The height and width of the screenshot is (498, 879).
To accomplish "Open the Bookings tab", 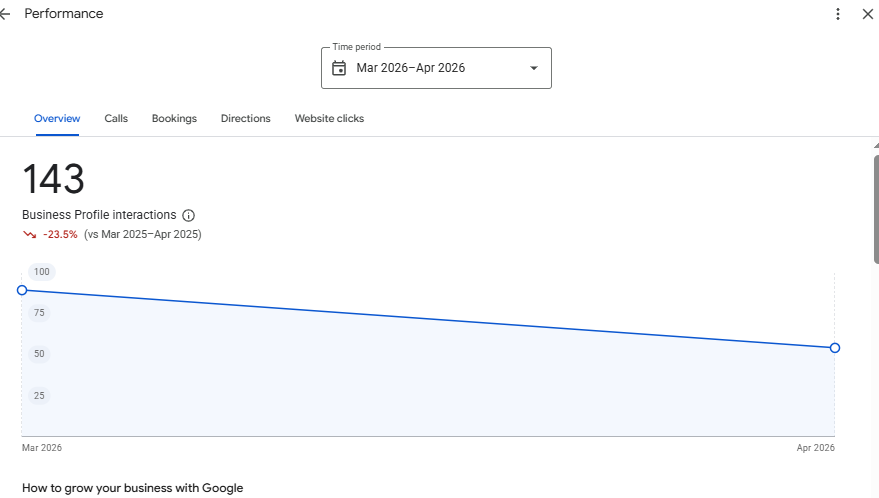I will click(x=174, y=118).
